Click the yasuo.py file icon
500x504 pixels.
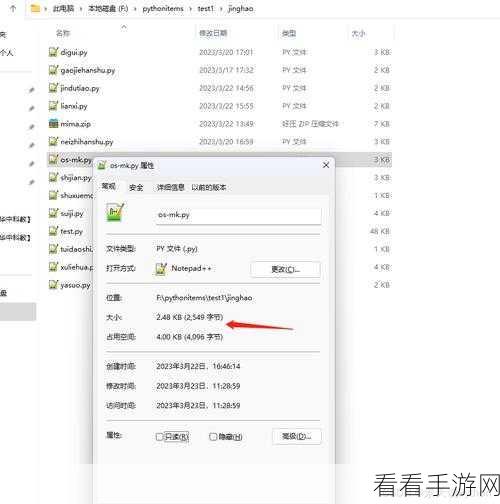tap(53, 285)
